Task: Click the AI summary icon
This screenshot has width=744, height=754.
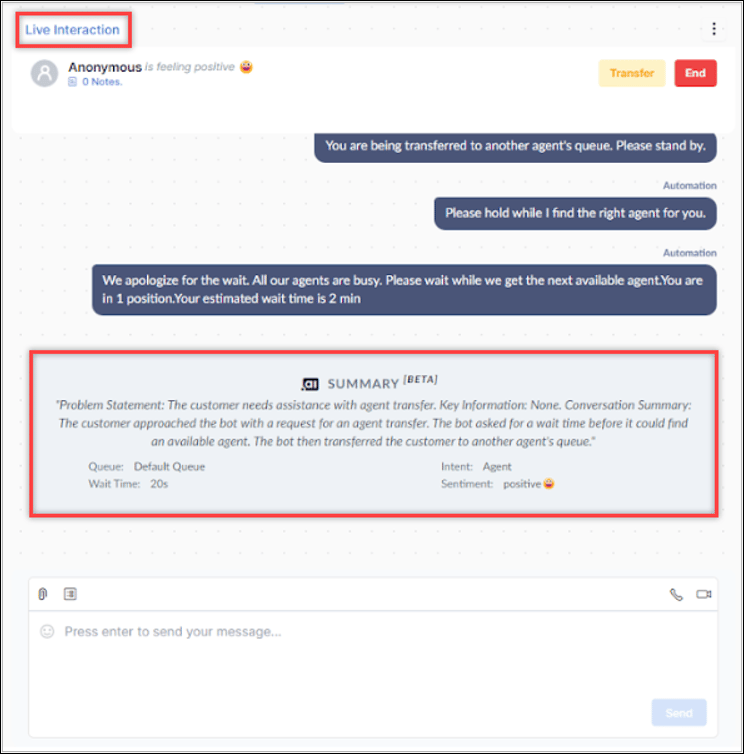Action: (310, 384)
